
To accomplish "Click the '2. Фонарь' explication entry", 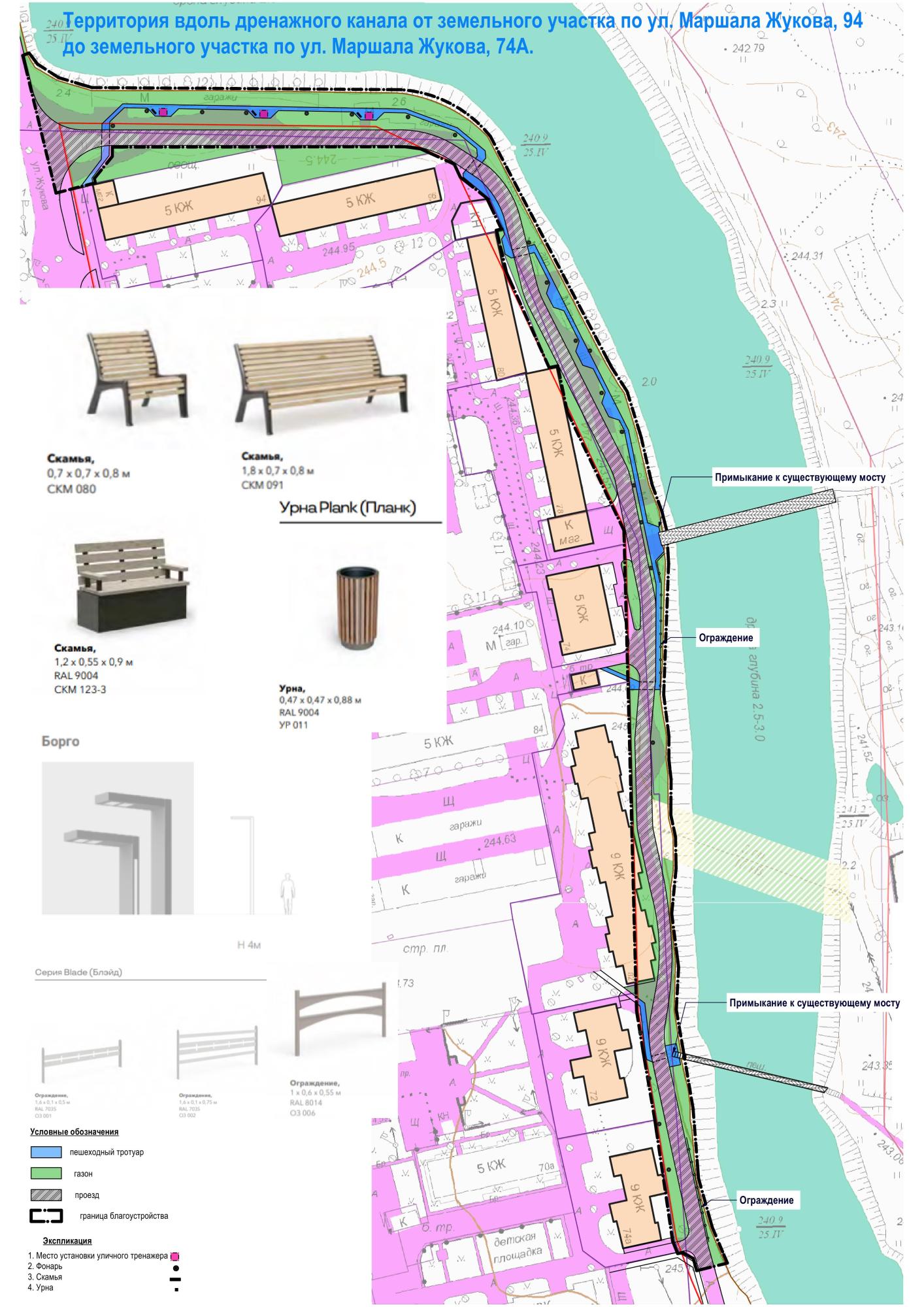I will [46, 1266].
